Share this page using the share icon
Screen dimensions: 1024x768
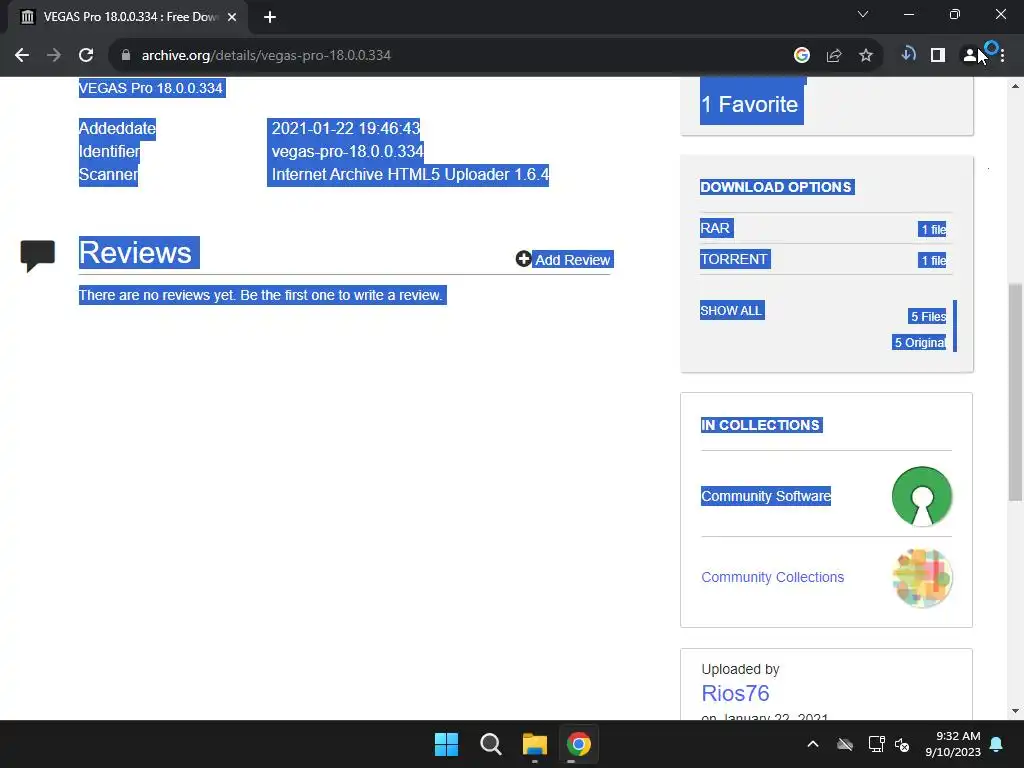click(x=834, y=56)
